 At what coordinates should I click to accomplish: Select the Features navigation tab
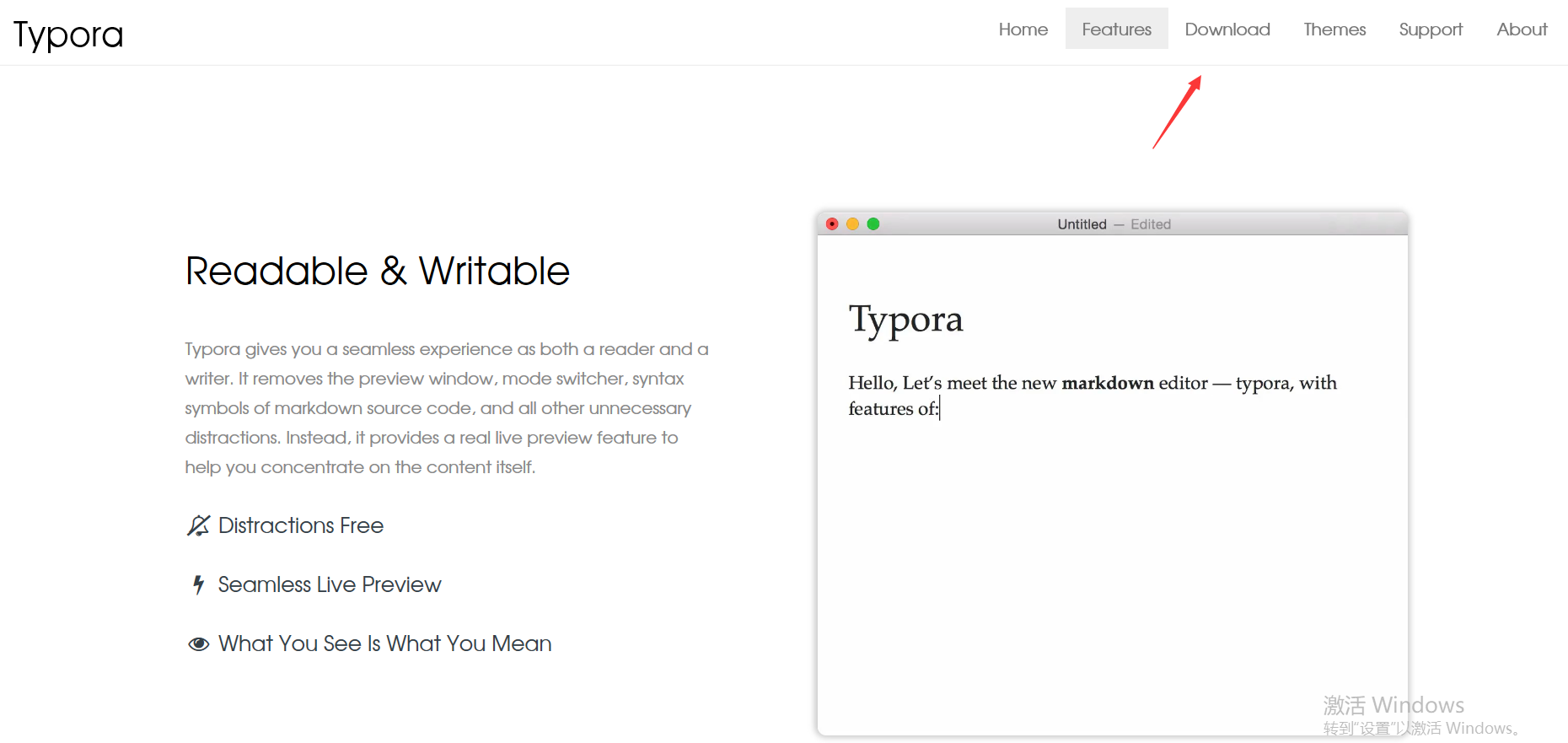1116,30
